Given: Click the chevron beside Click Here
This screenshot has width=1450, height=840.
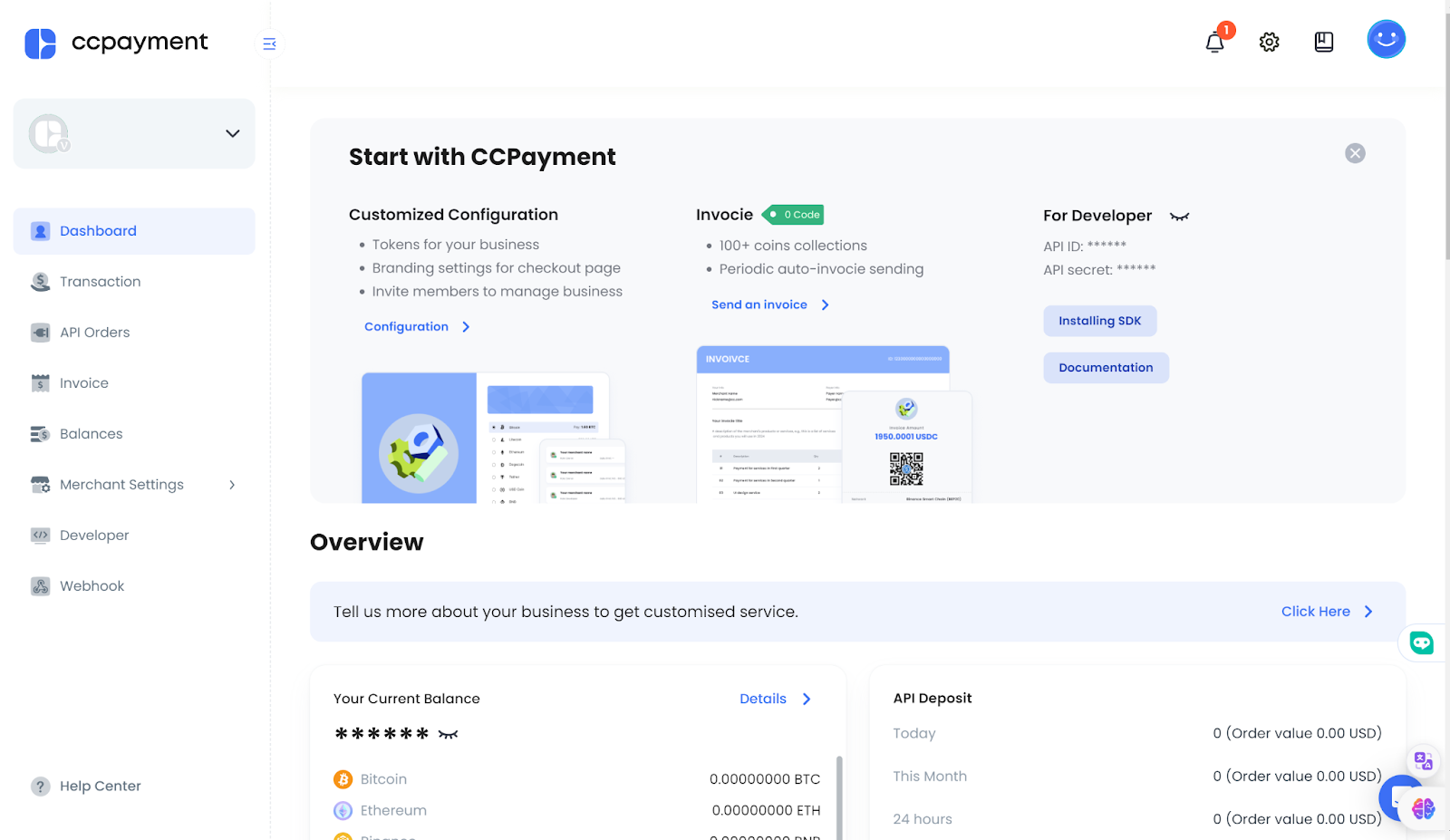Looking at the screenshot, I should (1368, 612).
